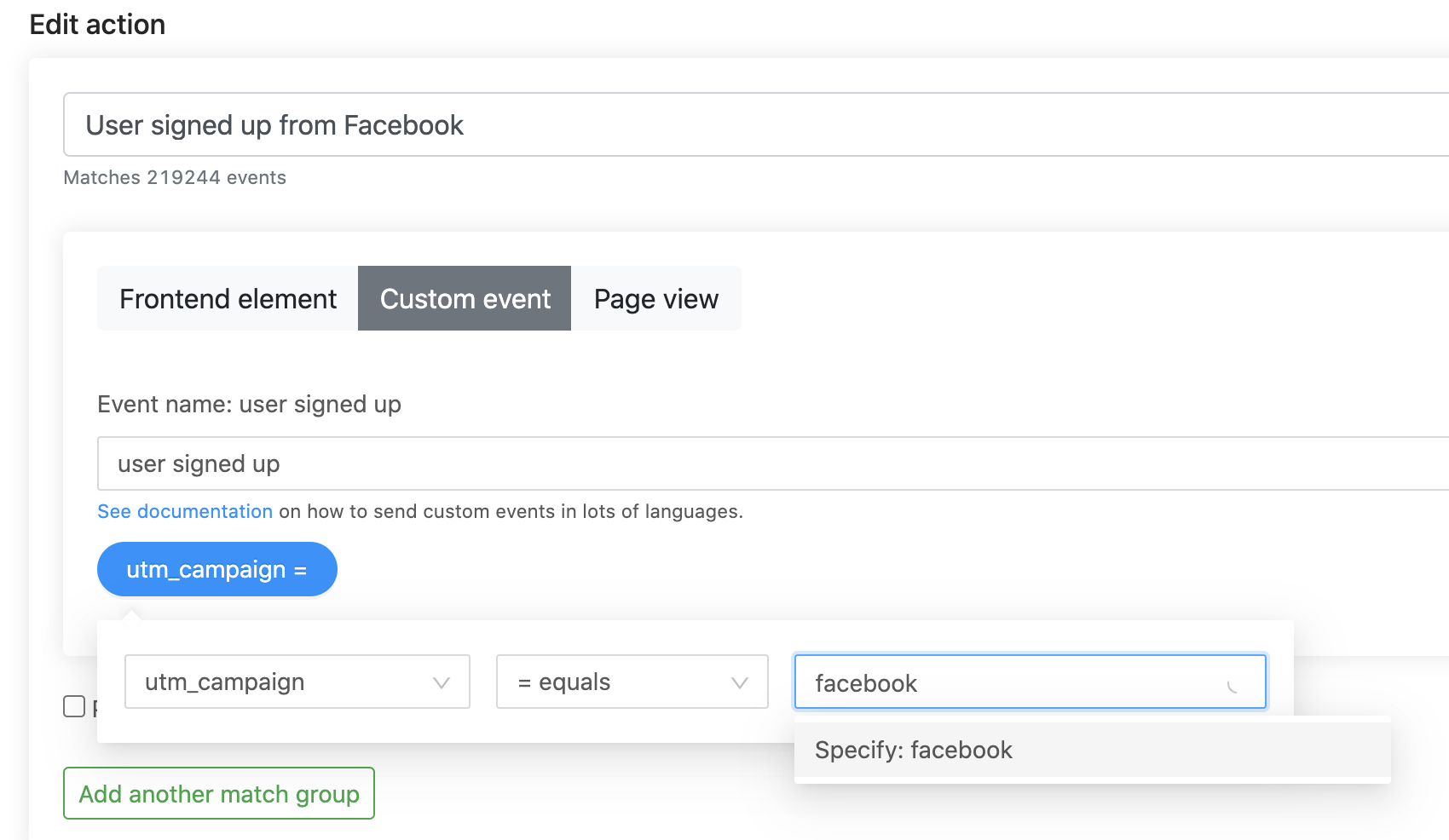Click the blue "utm_campaign =" filter chip
The height and width of the screenshot is (840, 1449).
pos(216,568)
